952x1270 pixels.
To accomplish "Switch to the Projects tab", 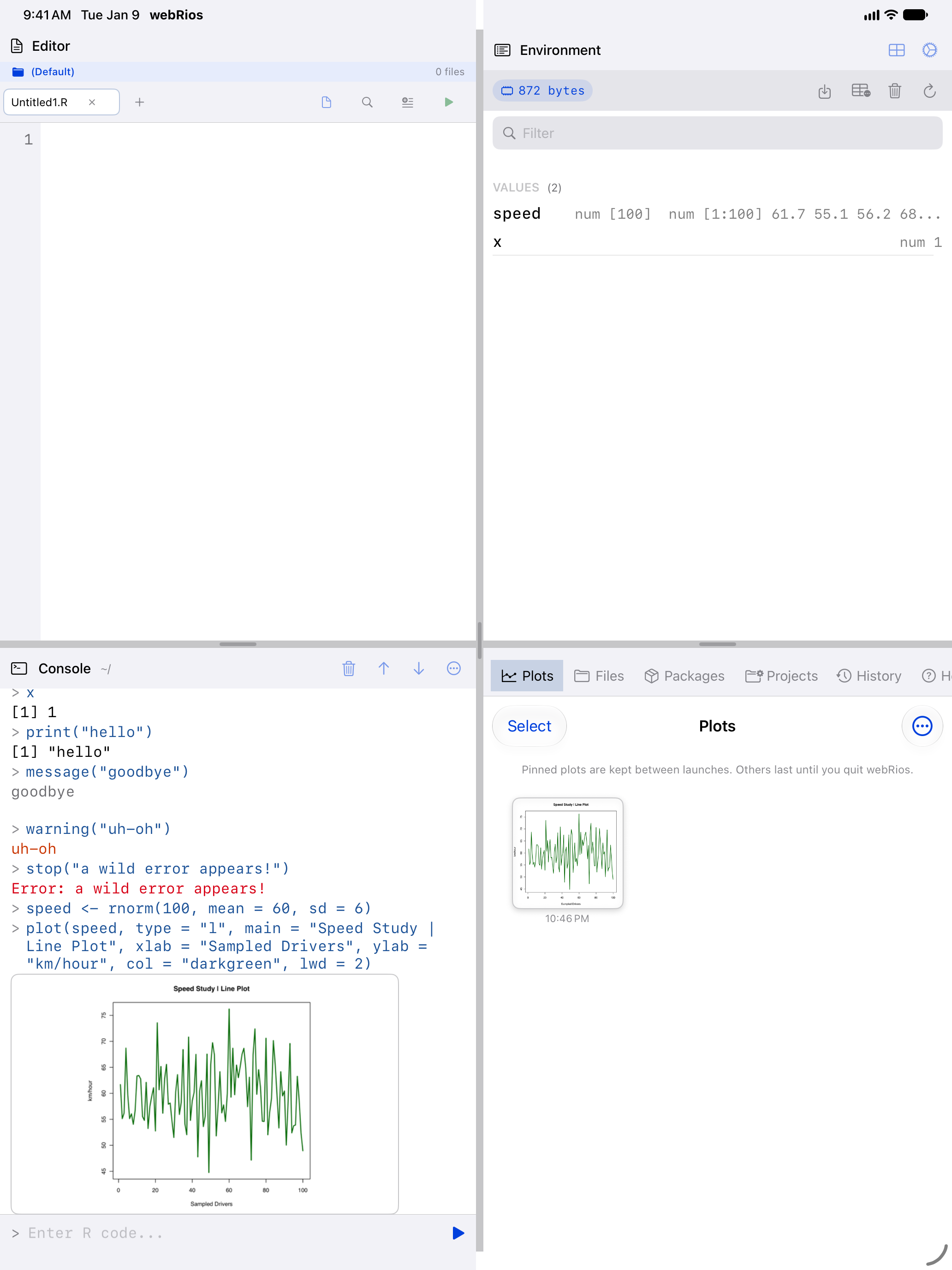I will [x=781, y=676].
